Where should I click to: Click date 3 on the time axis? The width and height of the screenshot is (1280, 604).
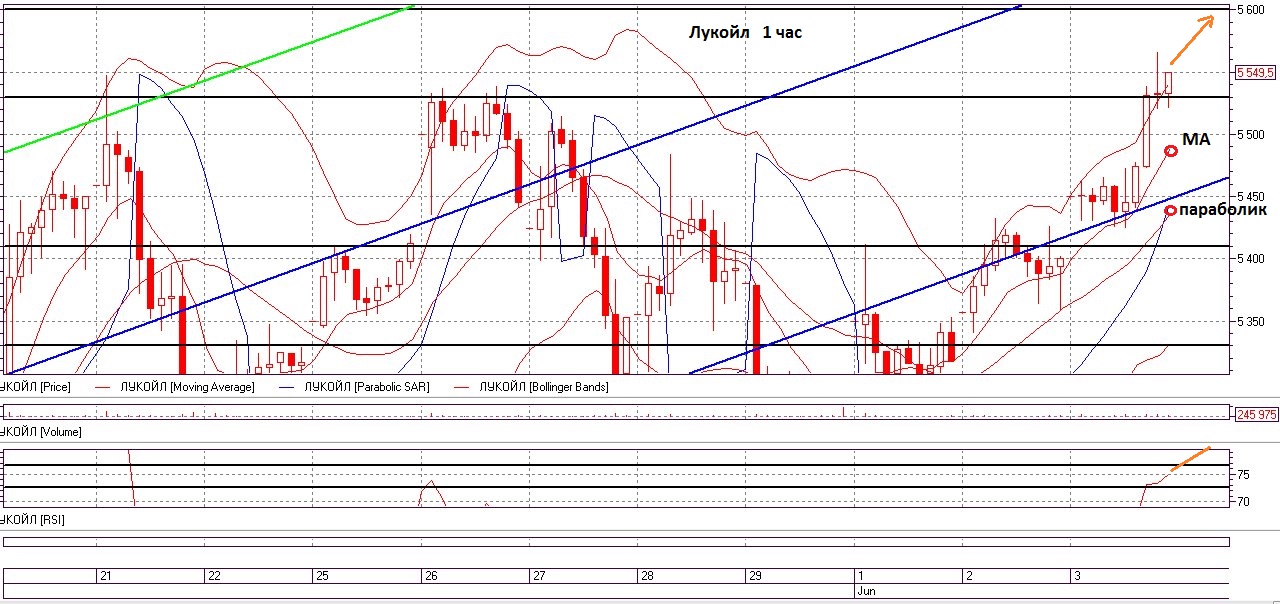click(1076, 576)
